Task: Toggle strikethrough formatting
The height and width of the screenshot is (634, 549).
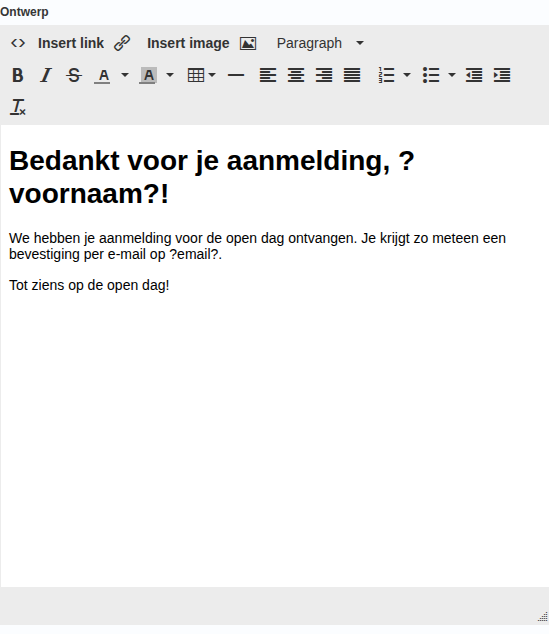Action: point(74,75)
